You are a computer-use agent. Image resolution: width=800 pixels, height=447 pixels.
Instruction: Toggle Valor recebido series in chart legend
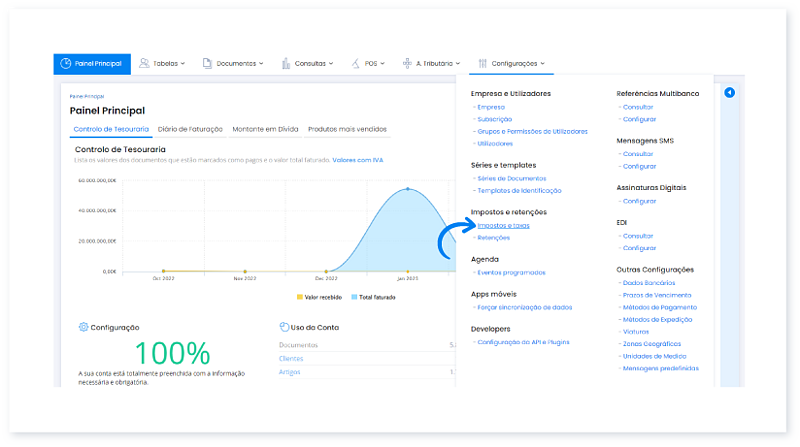319,297
